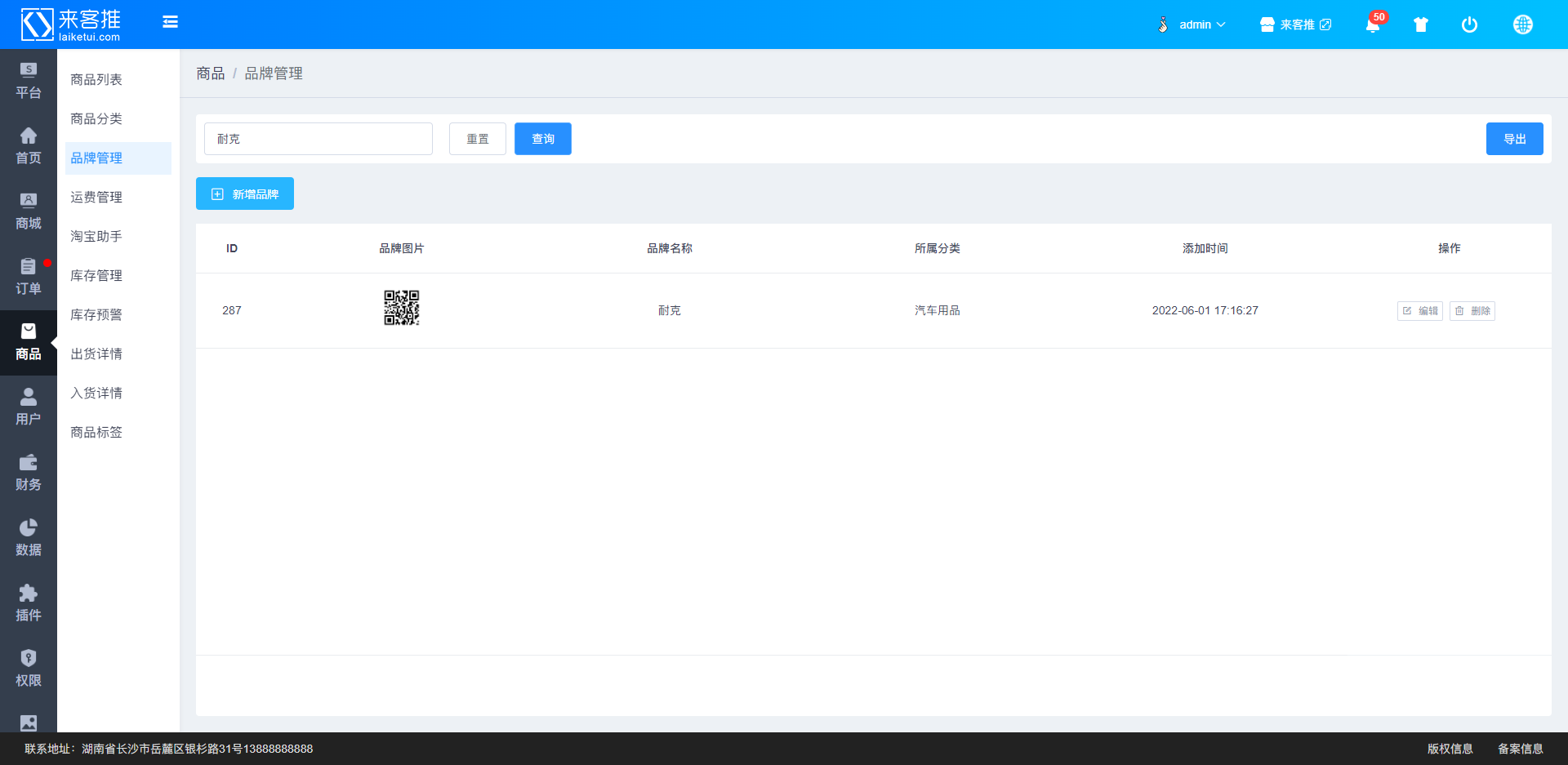Click the 联系地址 footer text
1568x765 pixels.
click(x=169, y=749)
